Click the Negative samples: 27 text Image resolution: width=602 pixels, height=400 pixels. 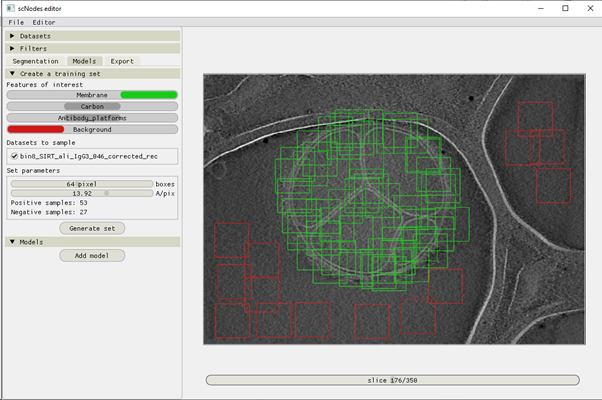pyautogui.click(x=49, y=212)
